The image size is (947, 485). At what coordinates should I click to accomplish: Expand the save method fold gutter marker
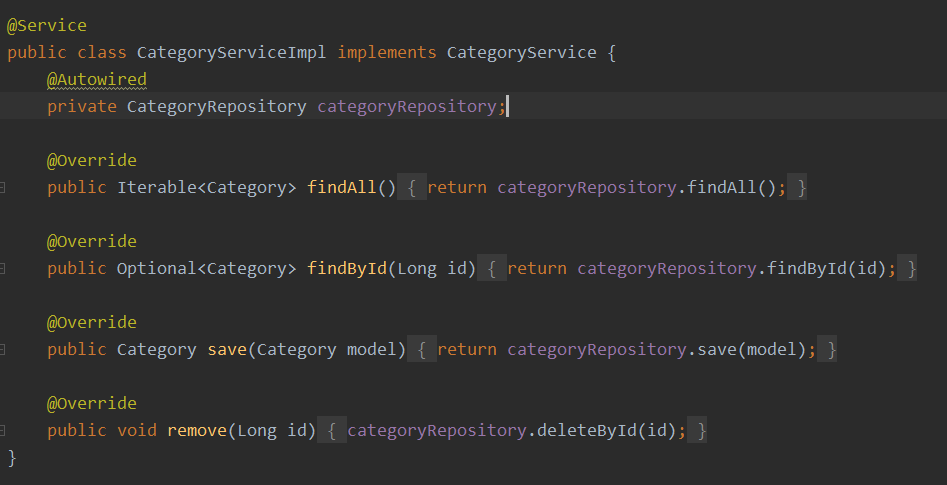tap(4, 350)
